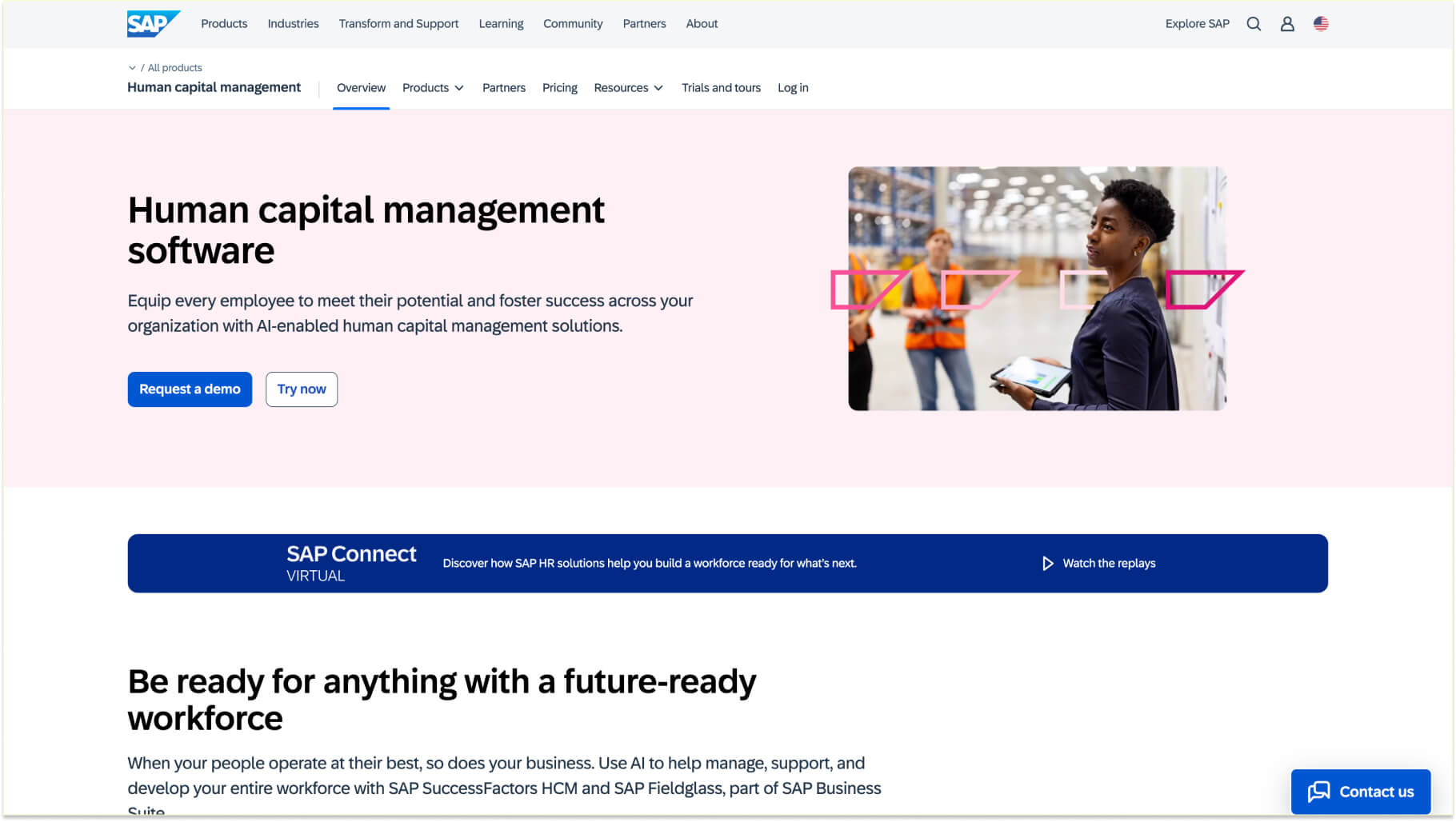This screenshot has width=1456, height=822.
Task: Expand the Resources dropdown
Action: tap(628, 88)
